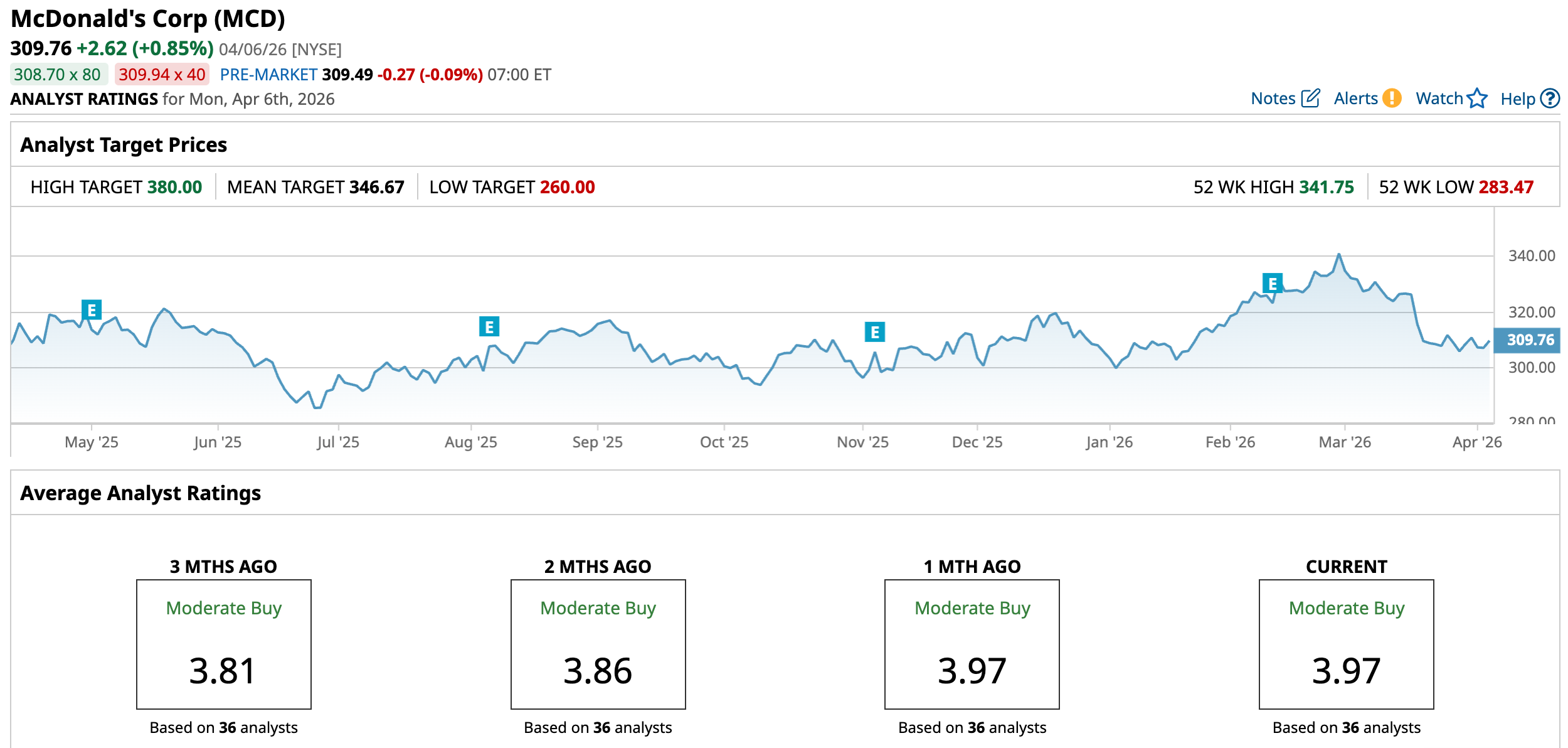Click the Watch link text
Image resolution: width=1568 pixels, height=748 pixels.
(1439, 99)
